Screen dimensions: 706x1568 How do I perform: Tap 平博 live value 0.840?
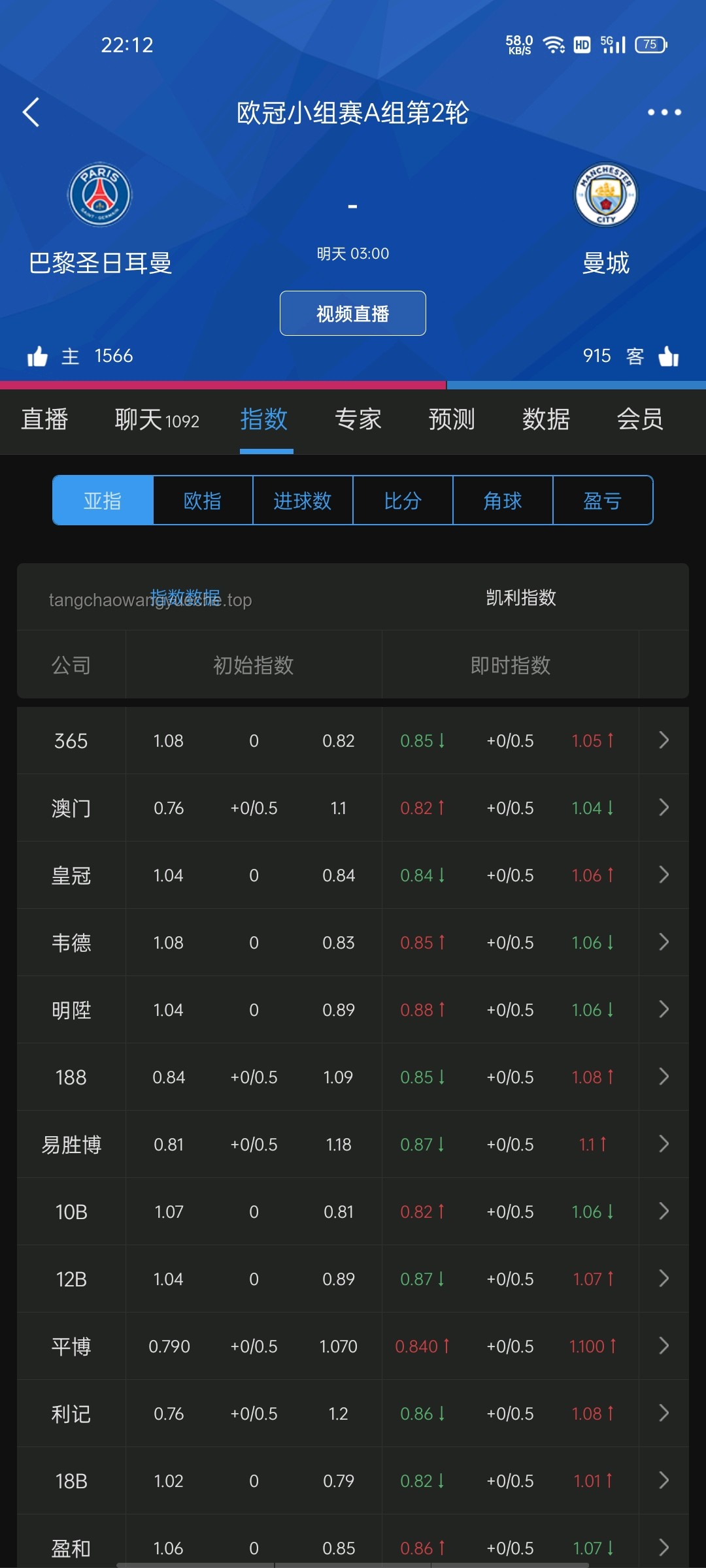416,1347
